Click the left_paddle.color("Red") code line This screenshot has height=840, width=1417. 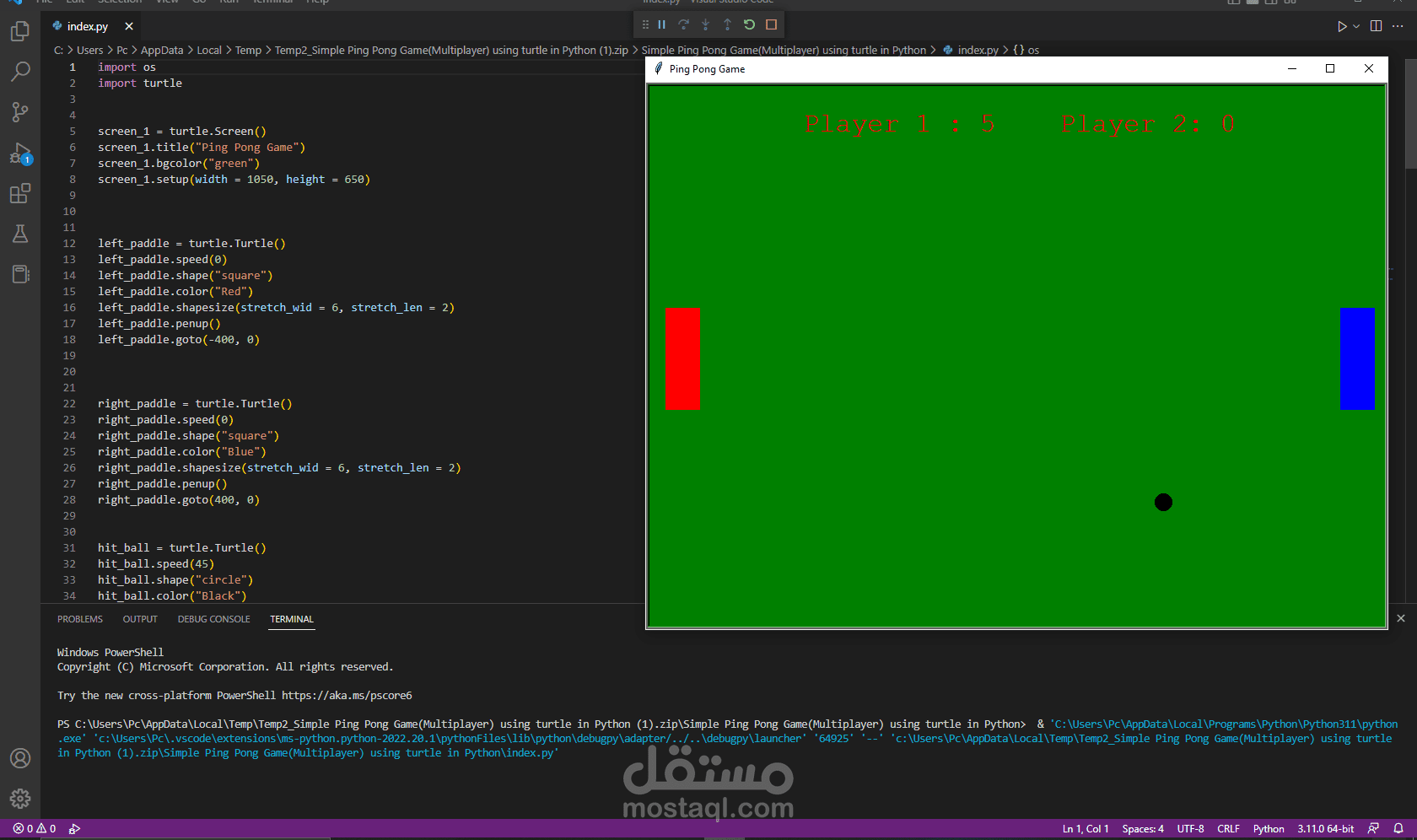coord(175,292)
